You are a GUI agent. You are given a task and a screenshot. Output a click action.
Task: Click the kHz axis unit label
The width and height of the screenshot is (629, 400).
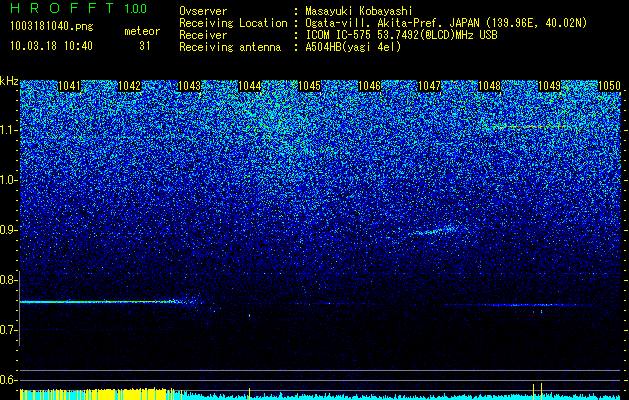click(9, 81)
